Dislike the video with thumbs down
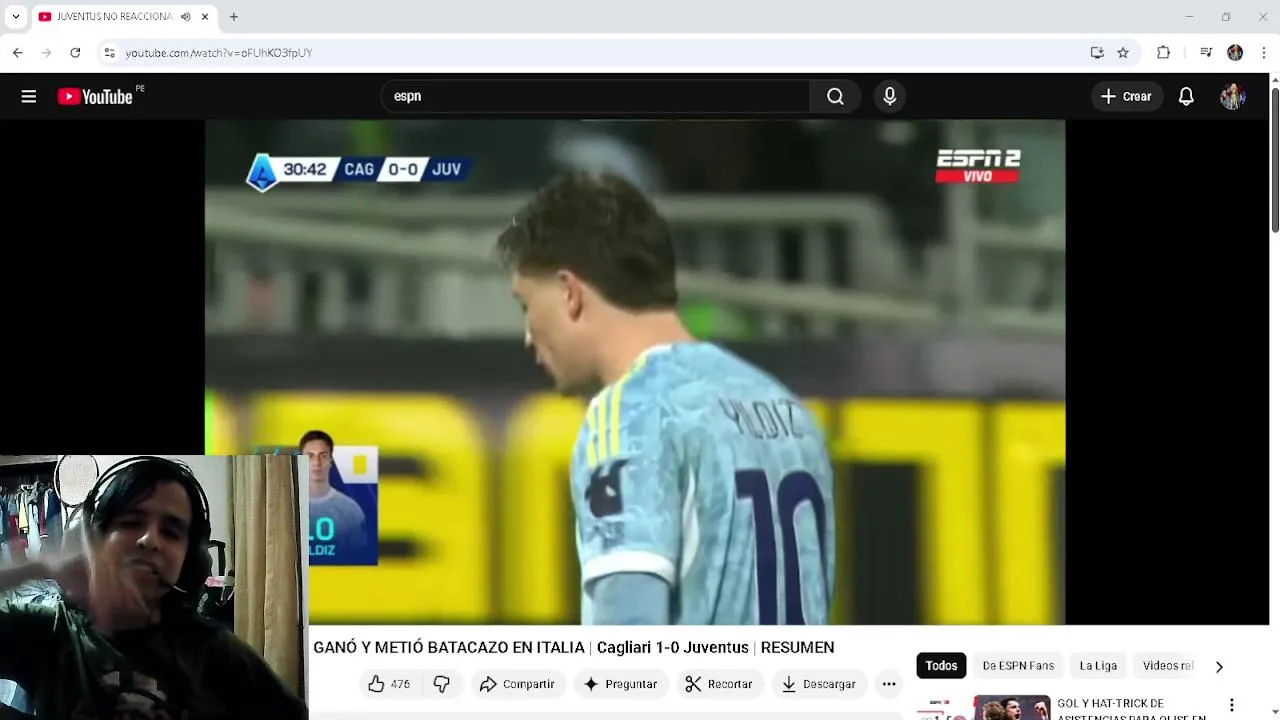 coord(441,684)
